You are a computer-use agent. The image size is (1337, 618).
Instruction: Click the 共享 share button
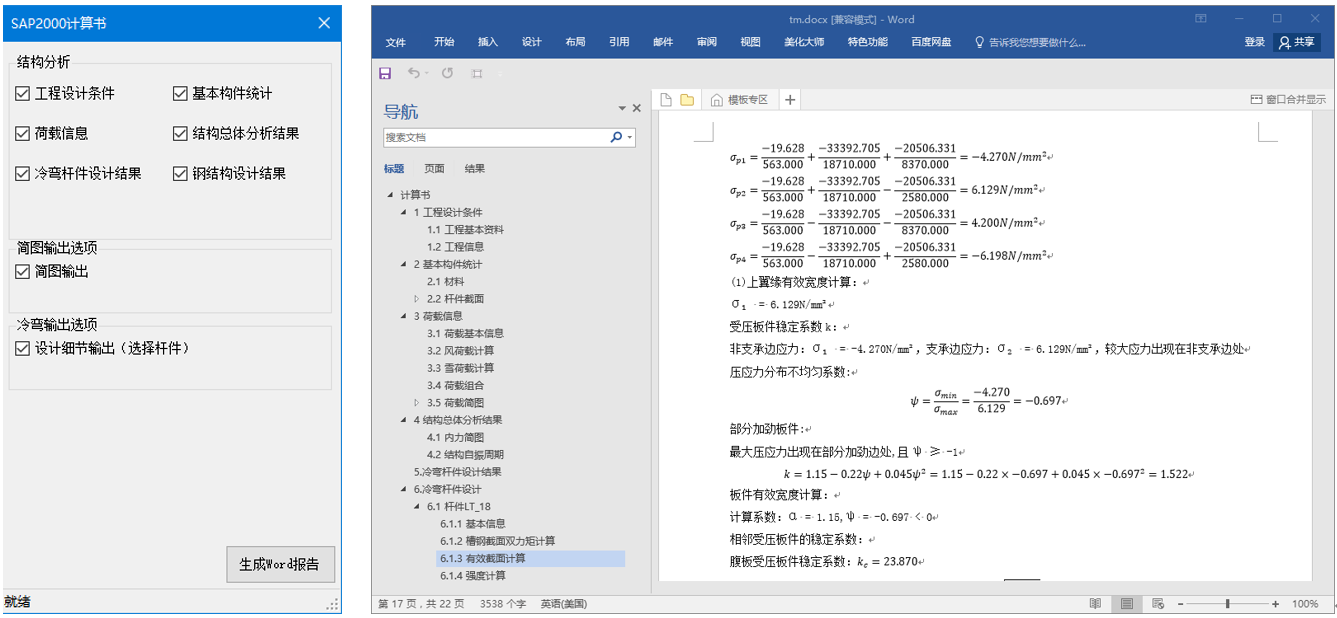pyautogui.click(x=1296, y=42)
